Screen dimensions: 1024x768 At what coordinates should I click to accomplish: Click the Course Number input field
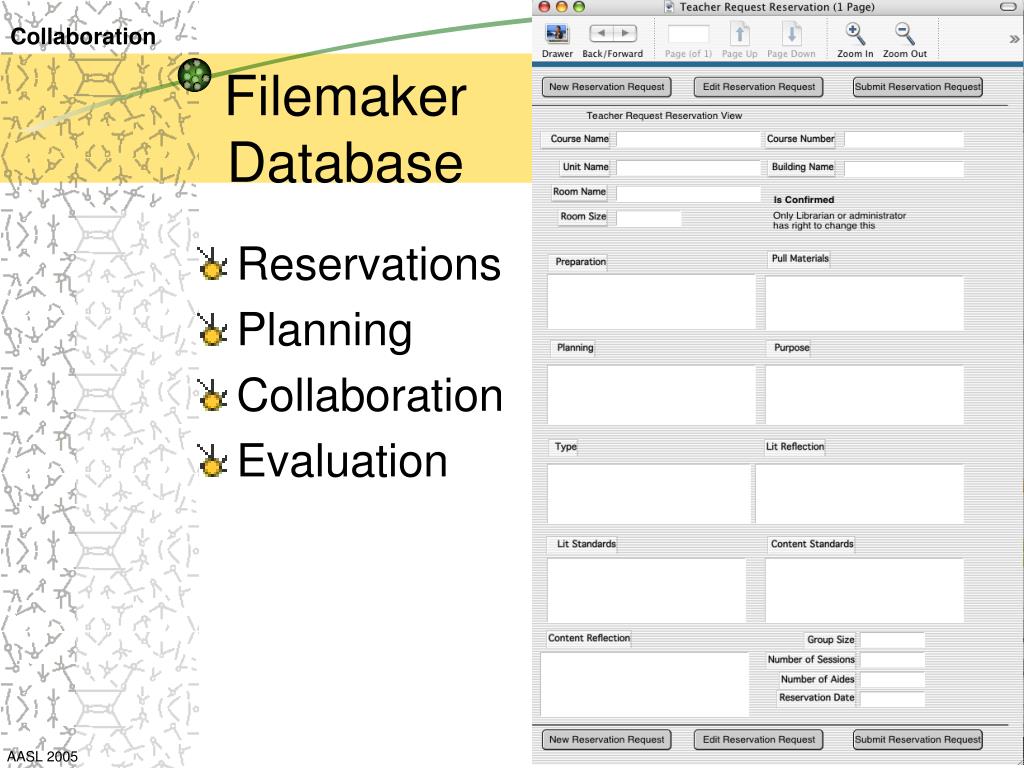904,139
